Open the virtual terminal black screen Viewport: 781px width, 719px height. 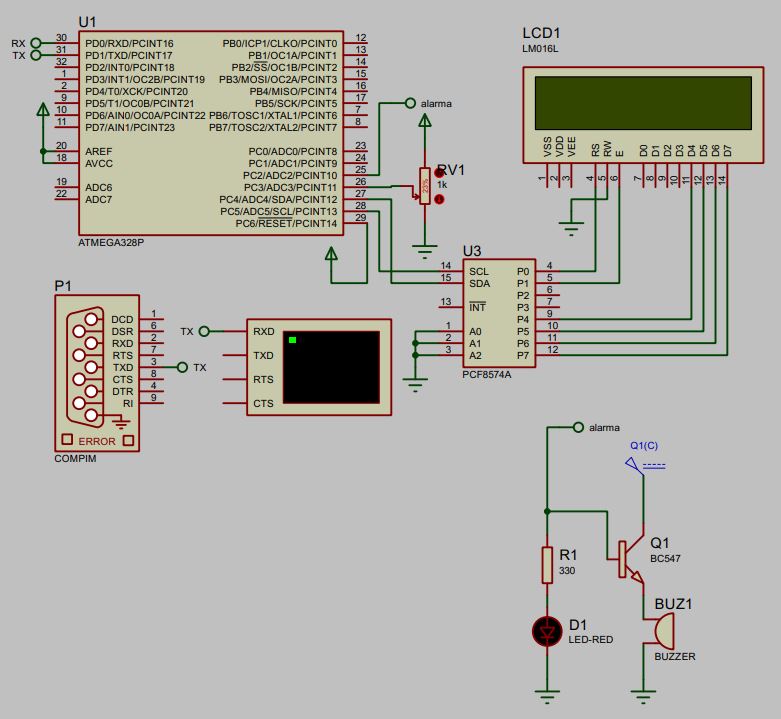331,367
